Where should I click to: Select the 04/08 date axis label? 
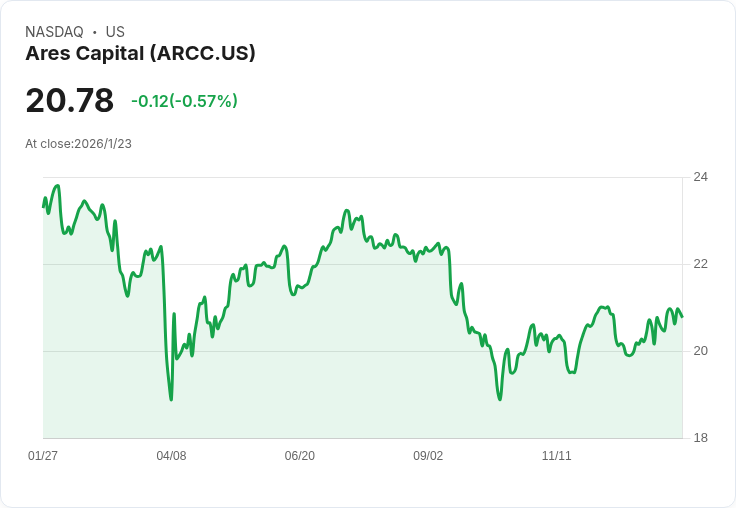[171, 455]
